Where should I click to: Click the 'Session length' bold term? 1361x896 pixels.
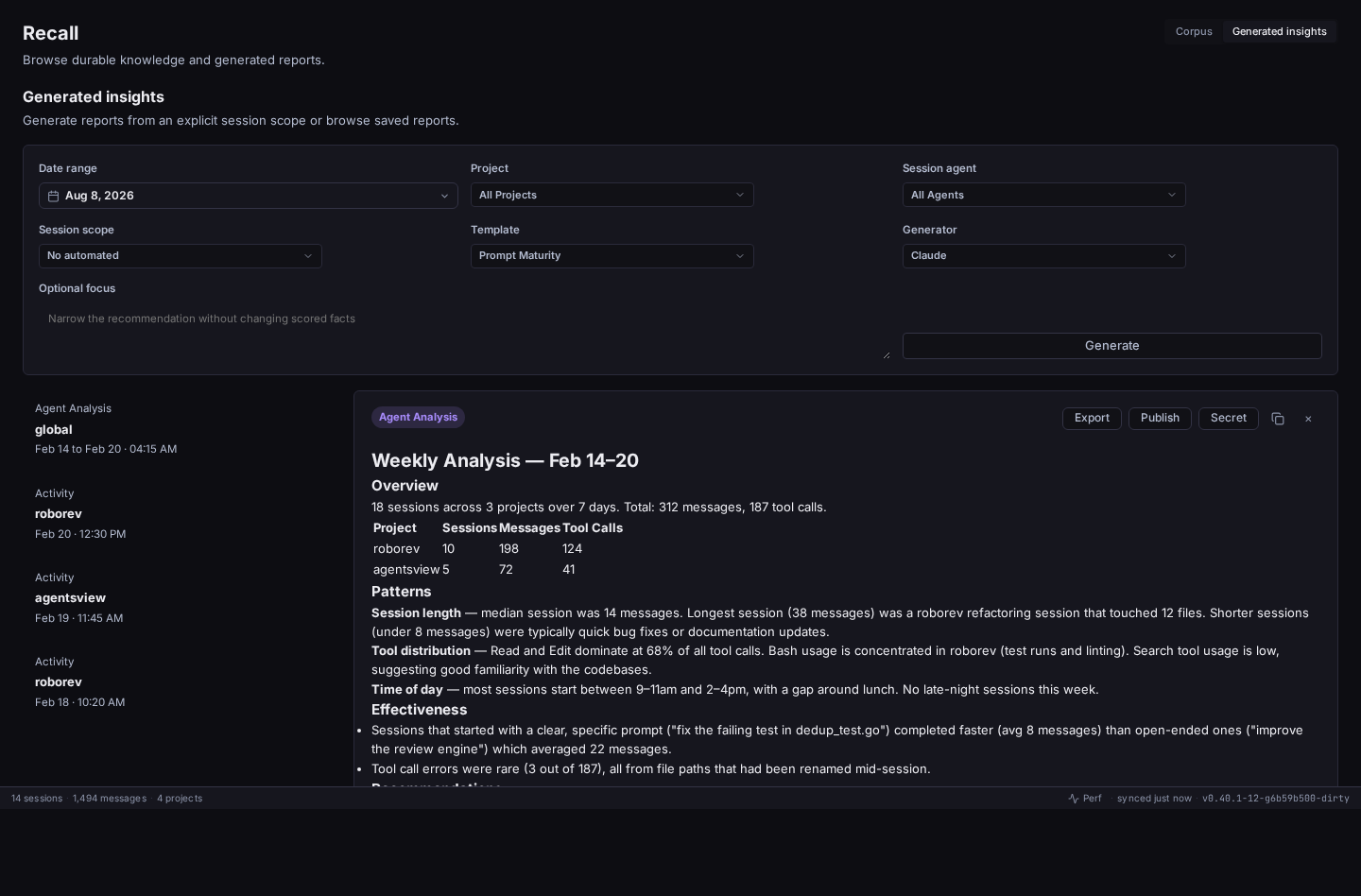416,612
